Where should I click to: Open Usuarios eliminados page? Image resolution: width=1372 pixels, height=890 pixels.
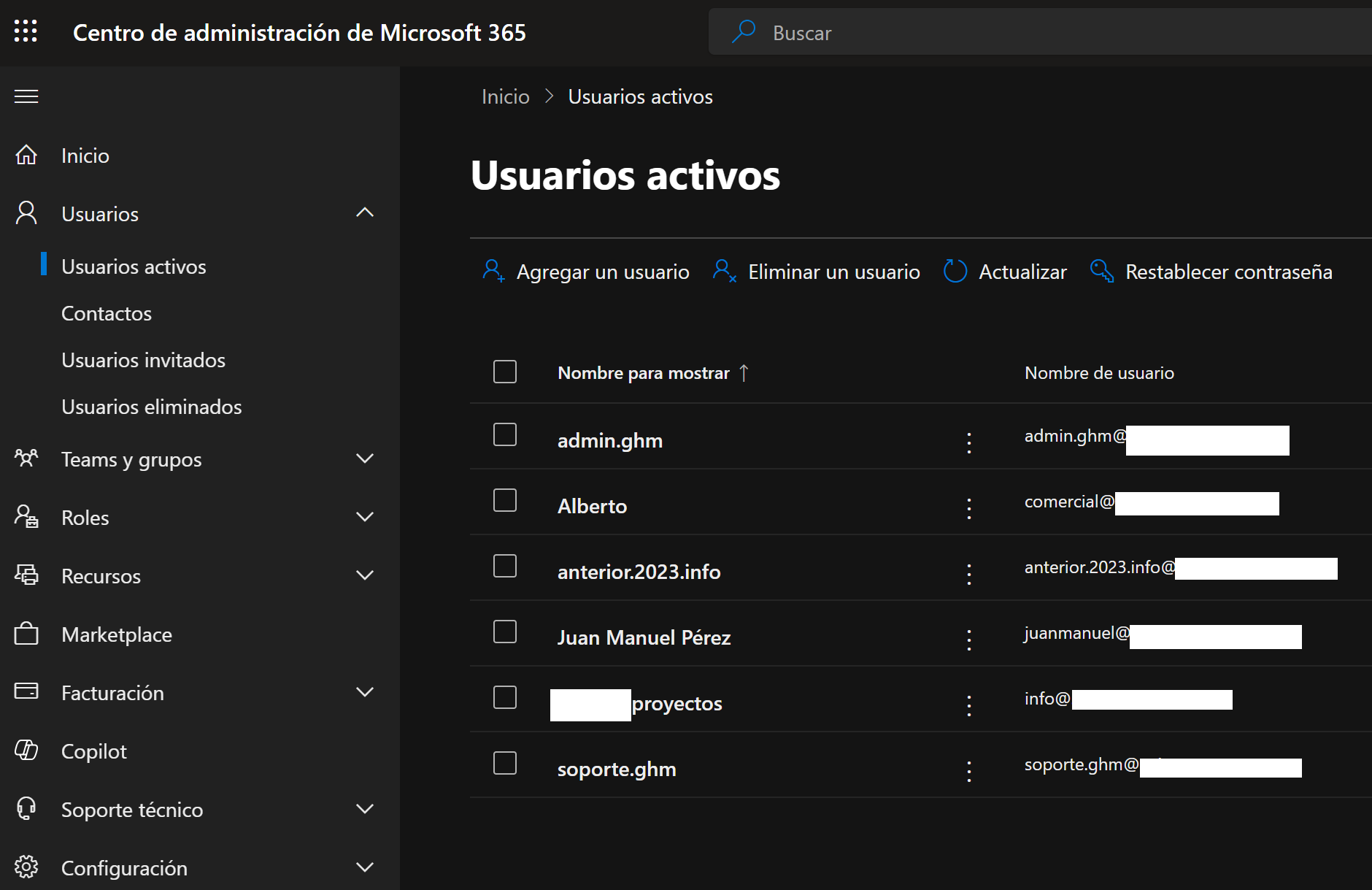151,407
